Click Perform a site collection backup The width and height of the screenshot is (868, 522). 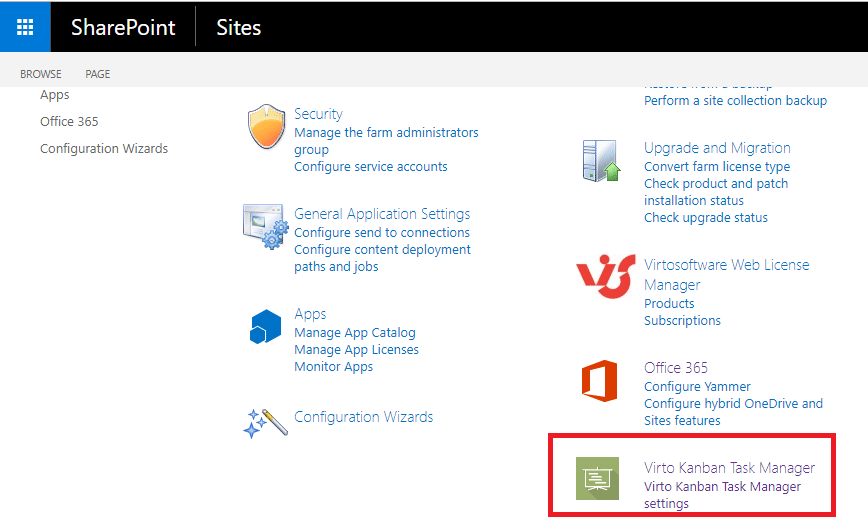click(x=736, y=101)
